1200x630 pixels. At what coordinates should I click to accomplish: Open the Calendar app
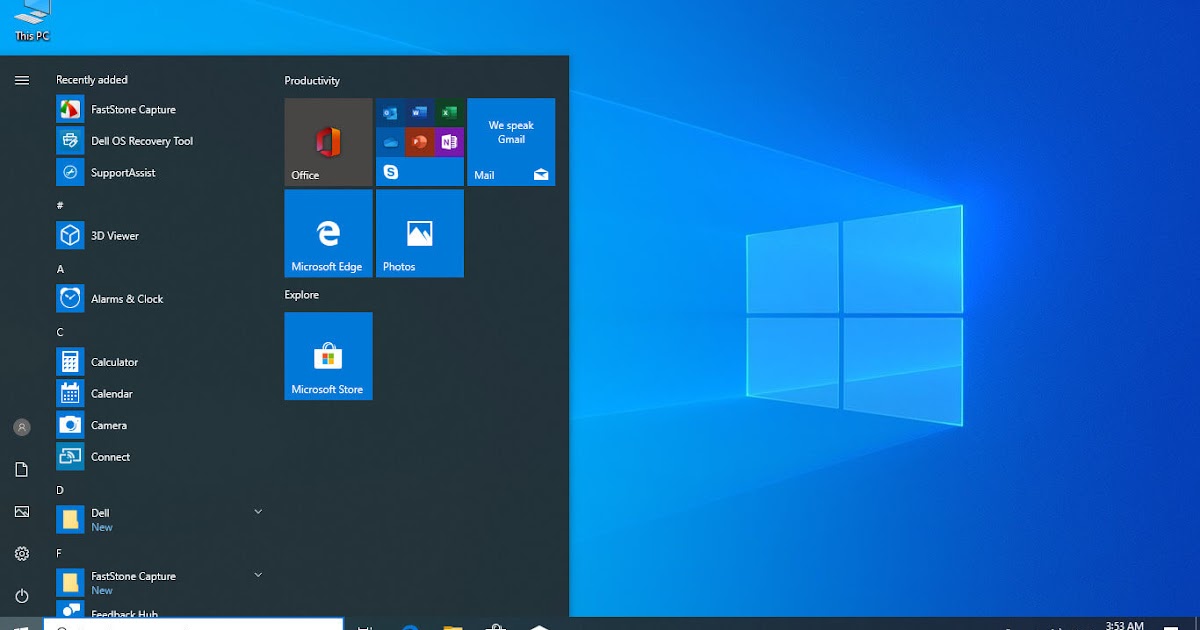(x=160, y=394)
